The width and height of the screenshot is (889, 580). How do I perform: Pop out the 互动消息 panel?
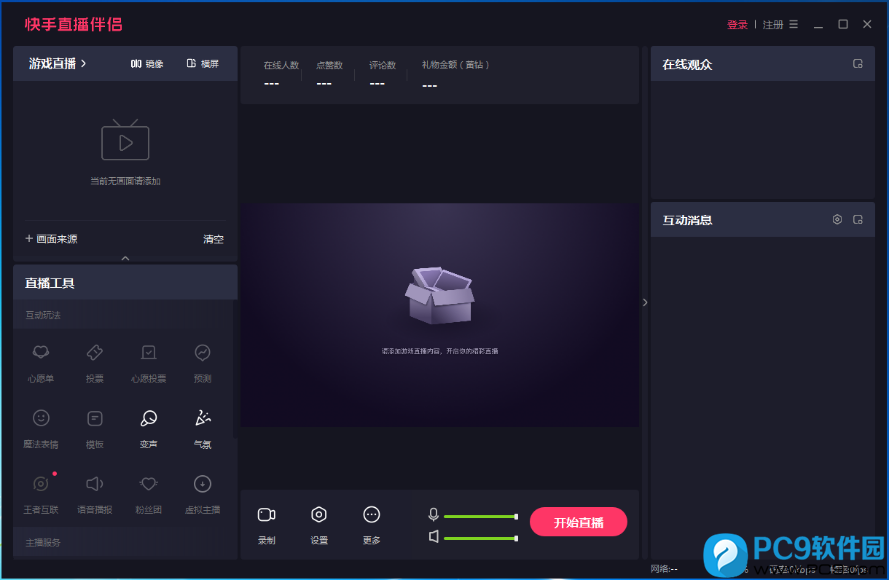[x=858, y=219]
